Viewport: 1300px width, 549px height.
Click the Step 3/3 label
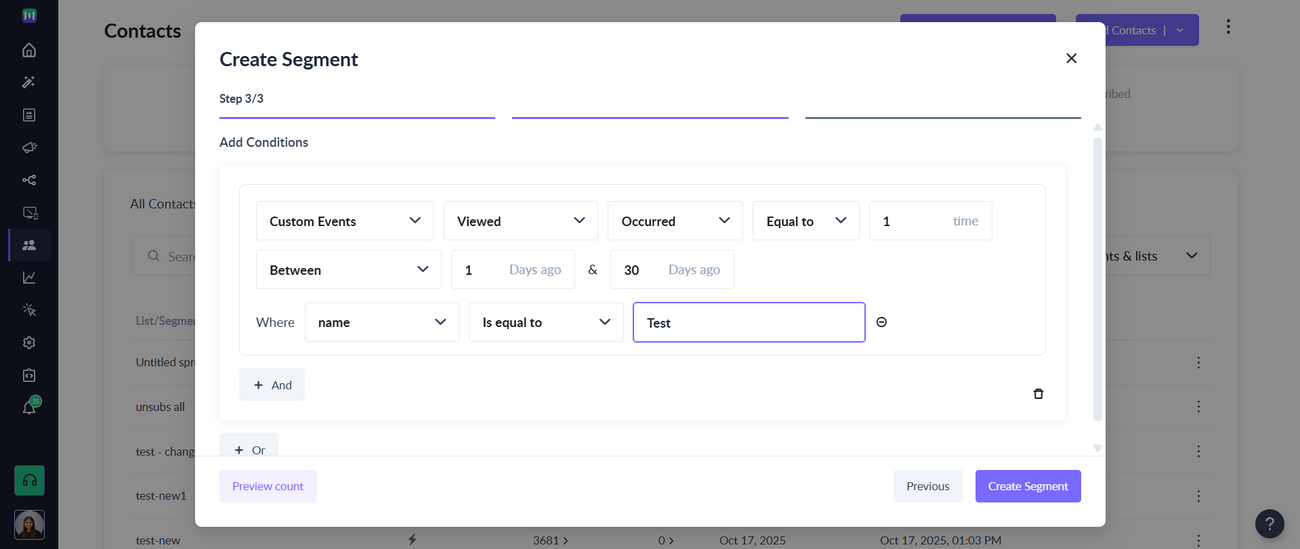241,98
